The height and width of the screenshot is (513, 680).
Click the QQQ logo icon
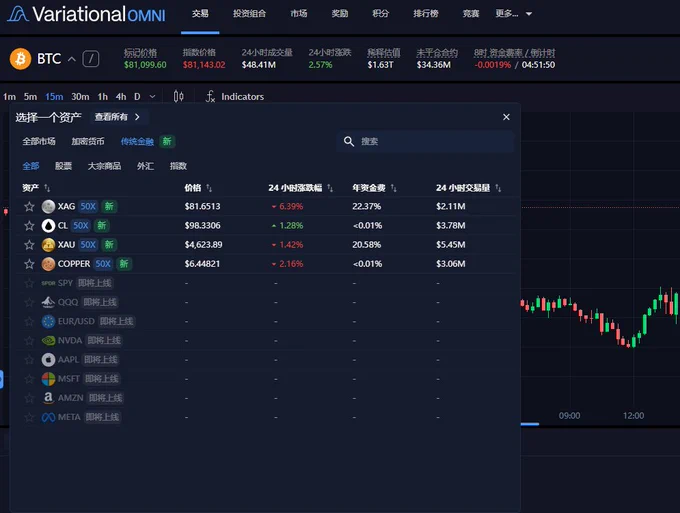pos(48,302)
